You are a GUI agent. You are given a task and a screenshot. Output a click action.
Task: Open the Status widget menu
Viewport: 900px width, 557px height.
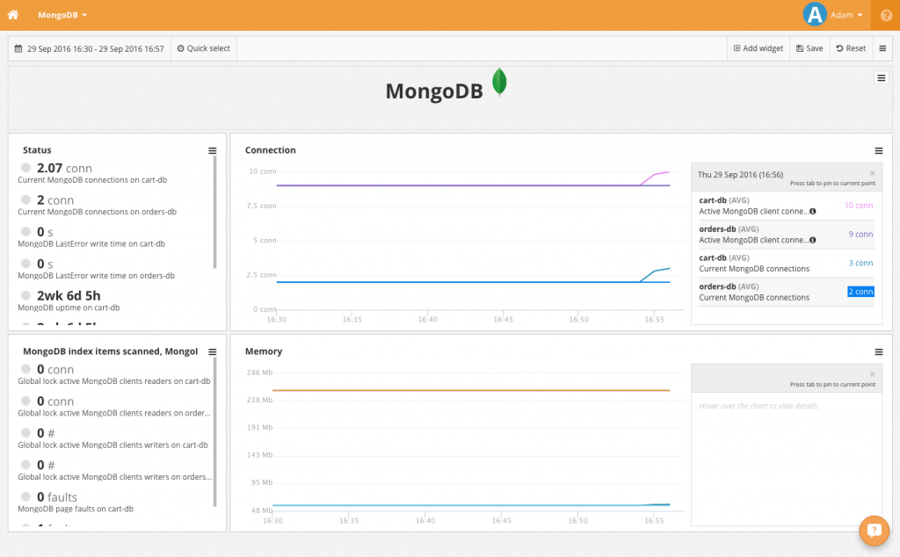[212, 150]
